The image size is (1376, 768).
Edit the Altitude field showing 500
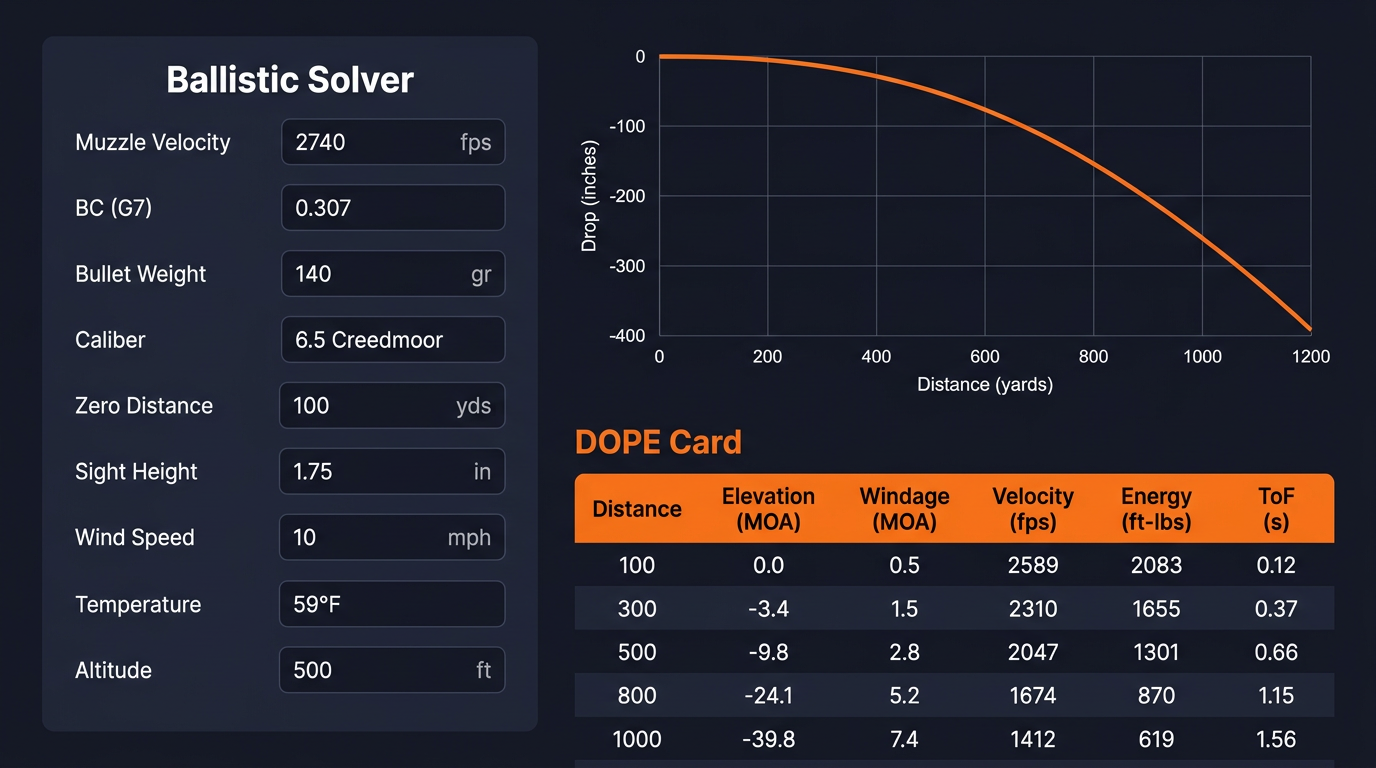point(392,670)
